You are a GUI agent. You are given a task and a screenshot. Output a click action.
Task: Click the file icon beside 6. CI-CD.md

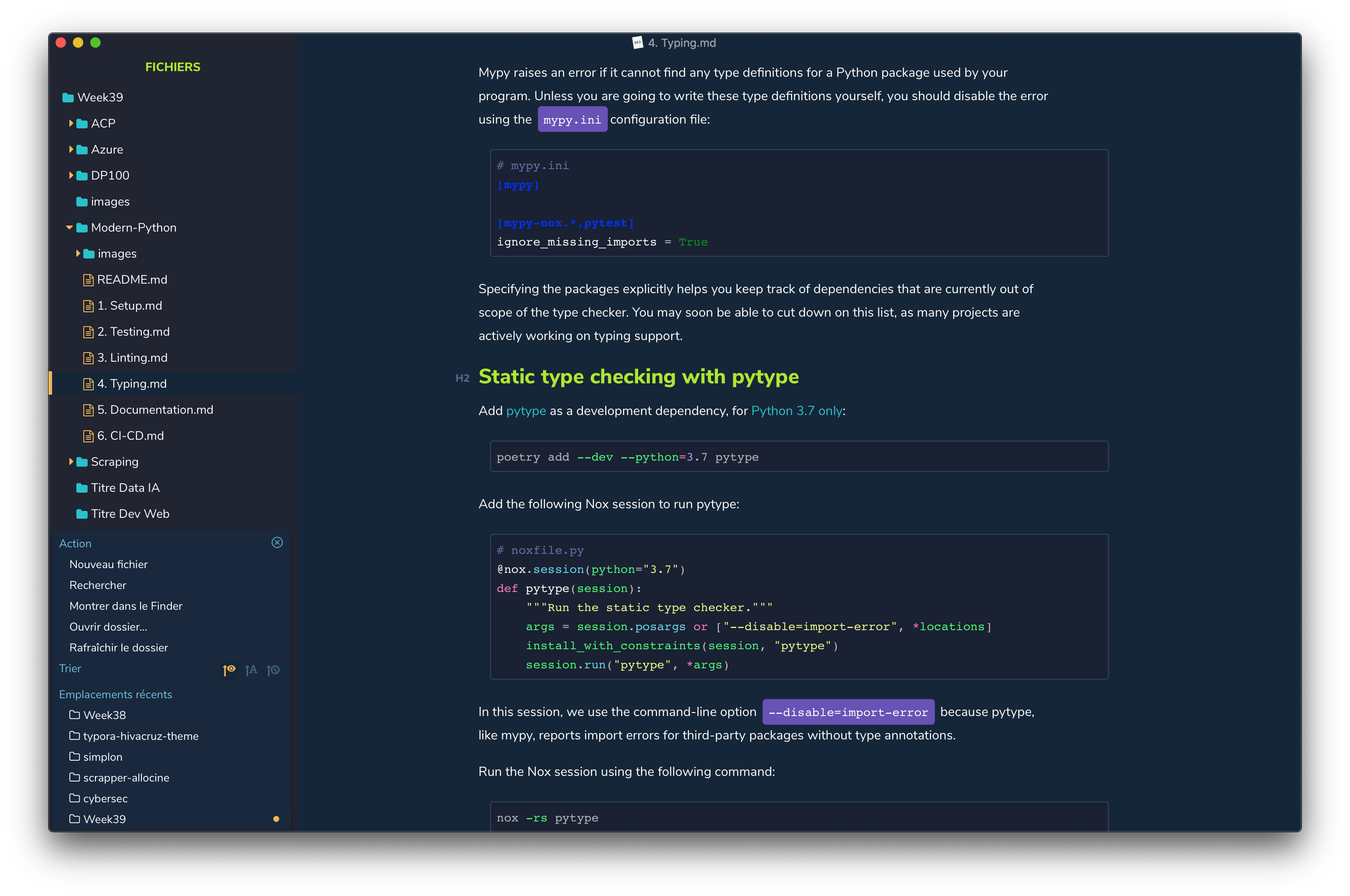[88, 436]
